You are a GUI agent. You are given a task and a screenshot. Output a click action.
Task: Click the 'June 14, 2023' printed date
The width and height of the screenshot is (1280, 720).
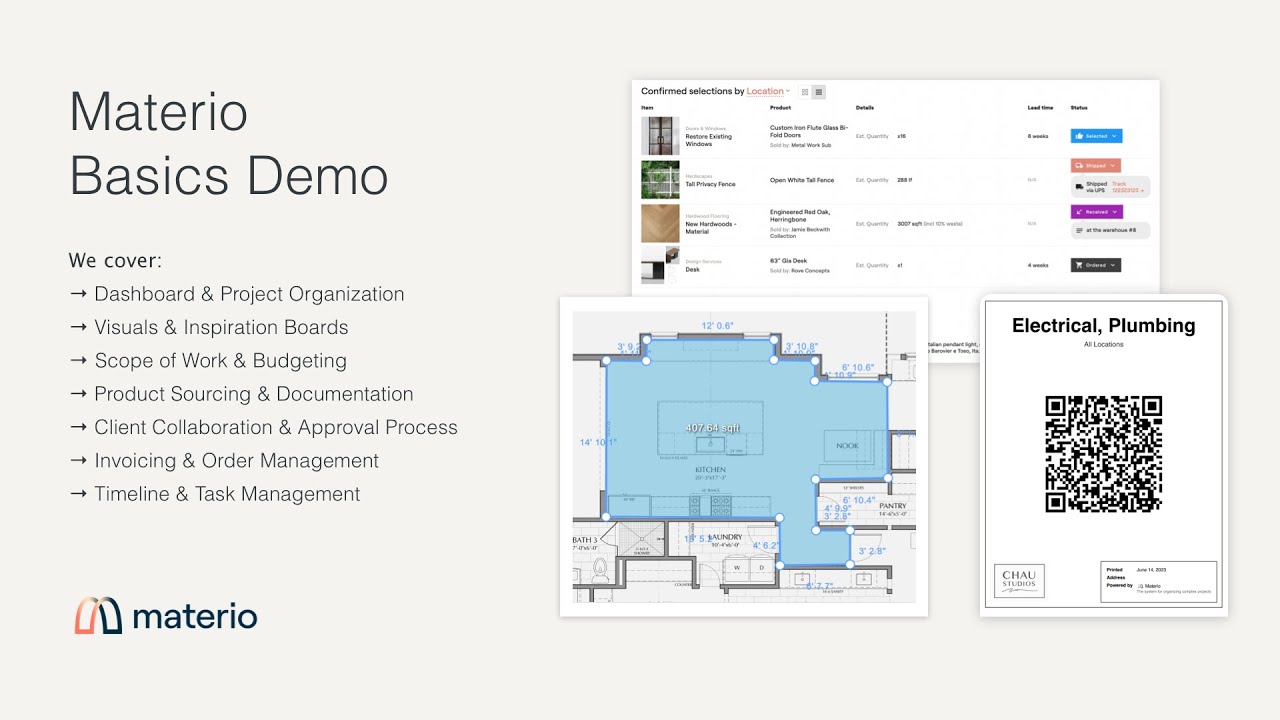coord(1151,569)
